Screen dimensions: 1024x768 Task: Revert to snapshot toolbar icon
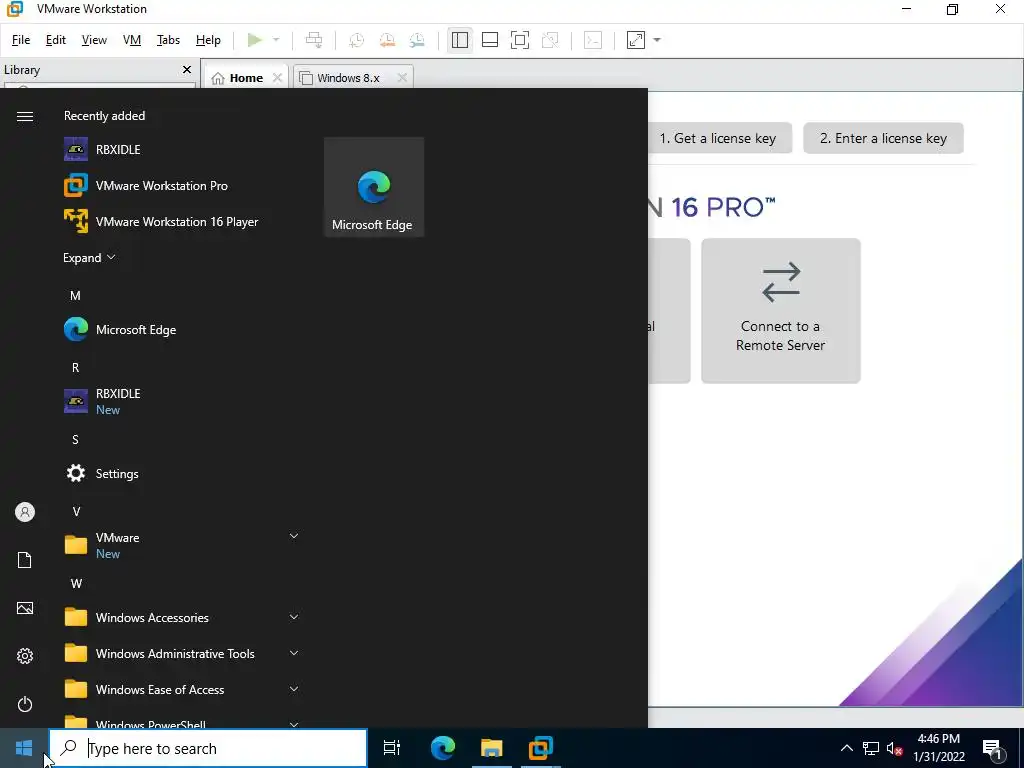(387, 40)
